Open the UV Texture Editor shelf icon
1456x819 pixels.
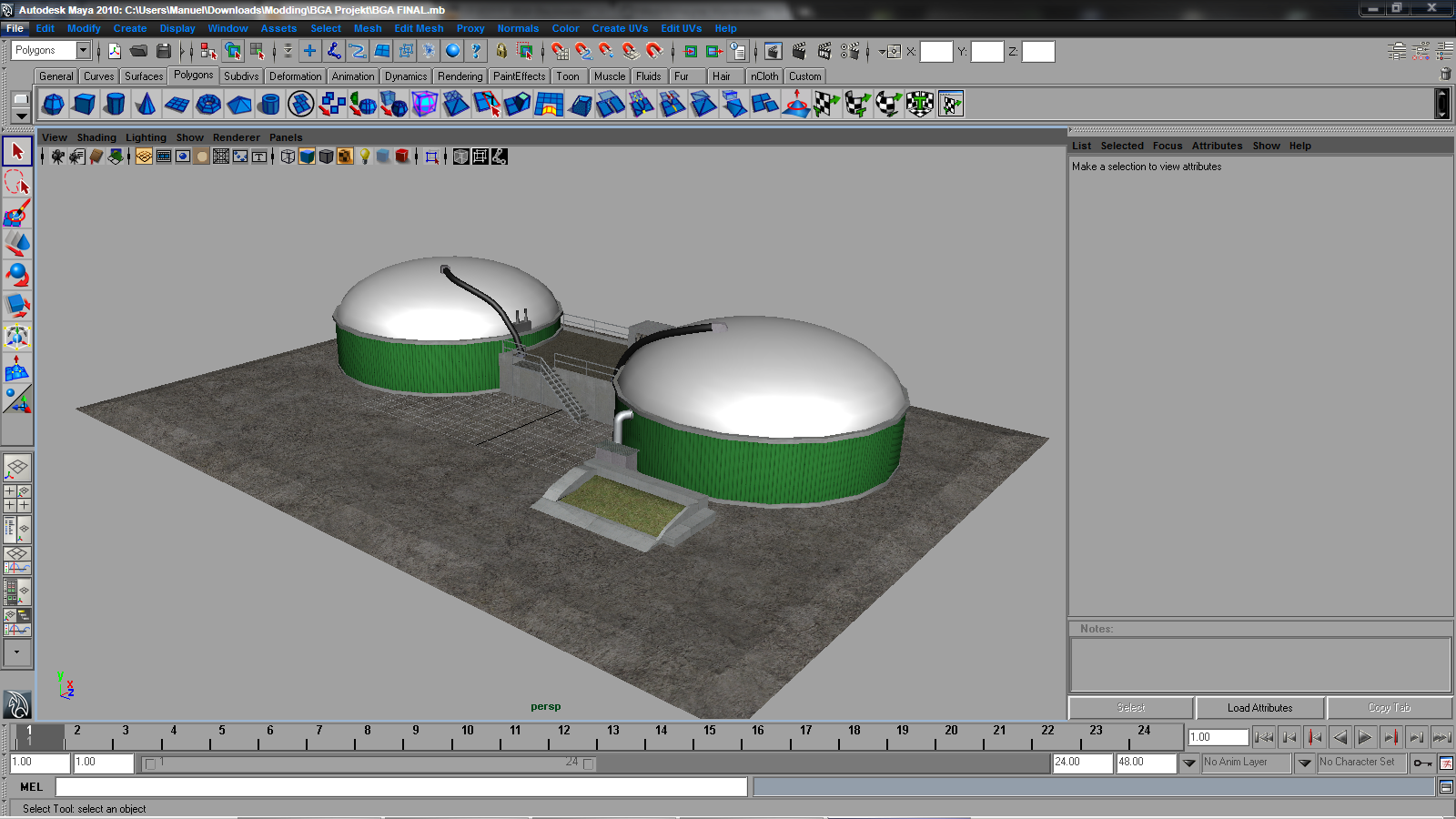point(951,105)
